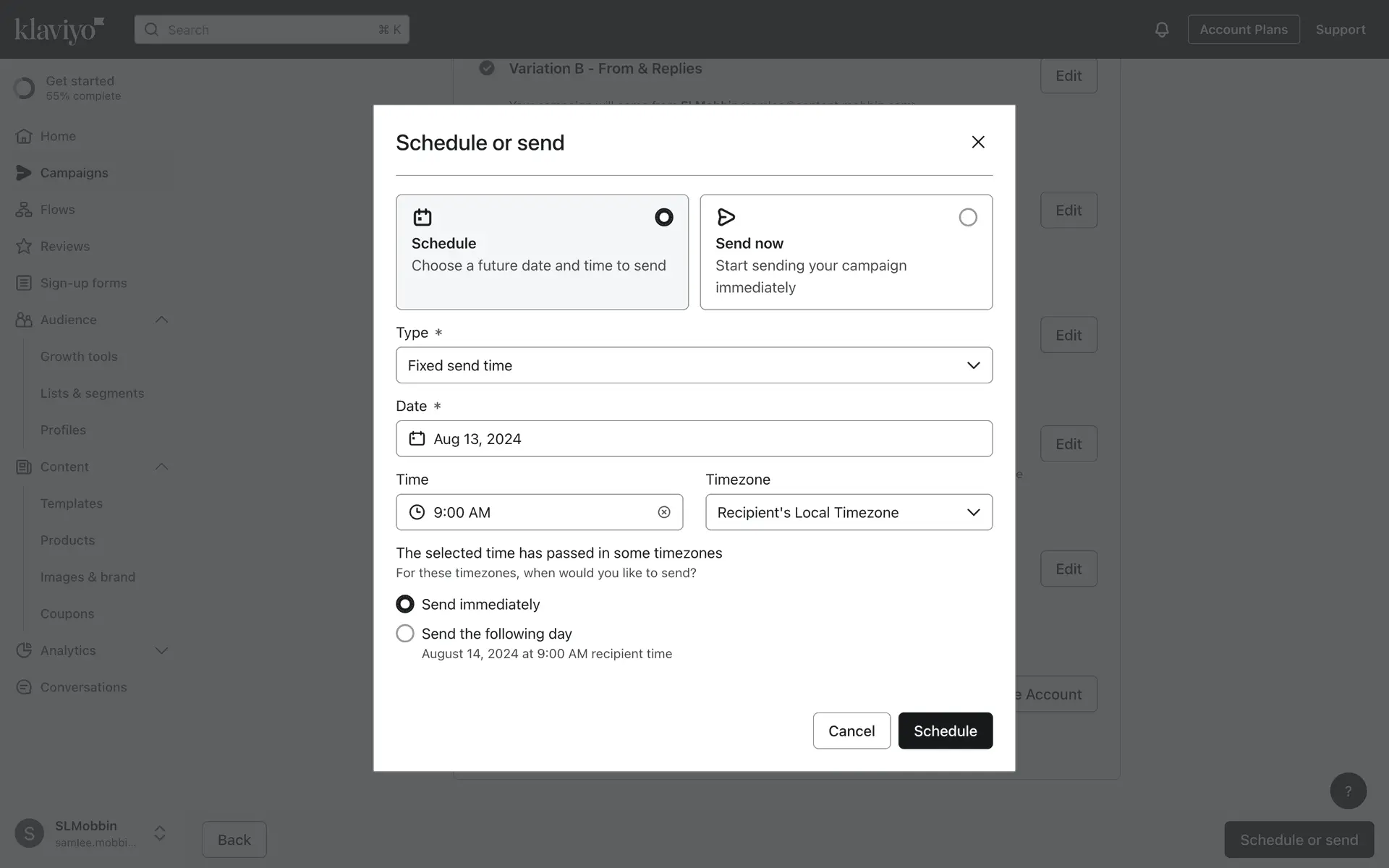
Task: Close the Schedule or send dialog
Action: (977, 142)
